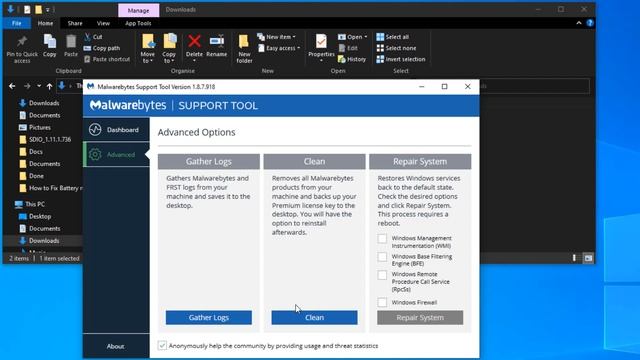Switch to large icons view in status bar

[x=588, y=258]
